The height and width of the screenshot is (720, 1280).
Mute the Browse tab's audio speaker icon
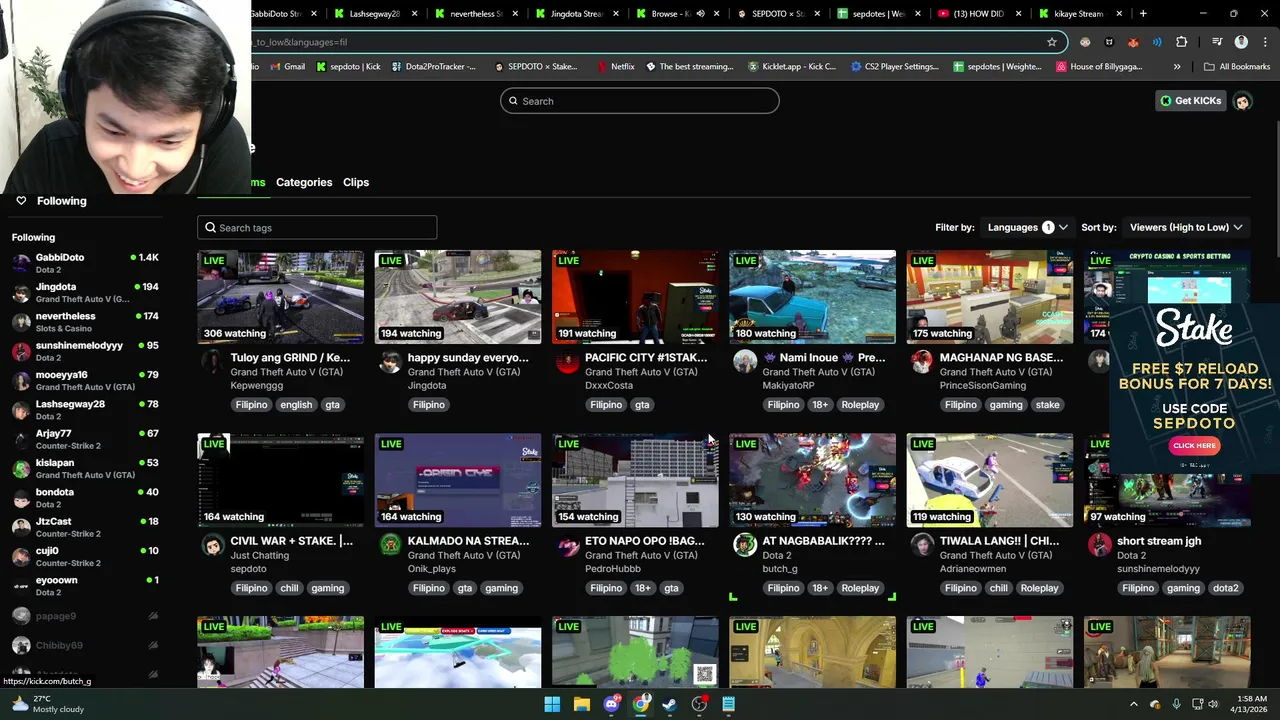700,14
